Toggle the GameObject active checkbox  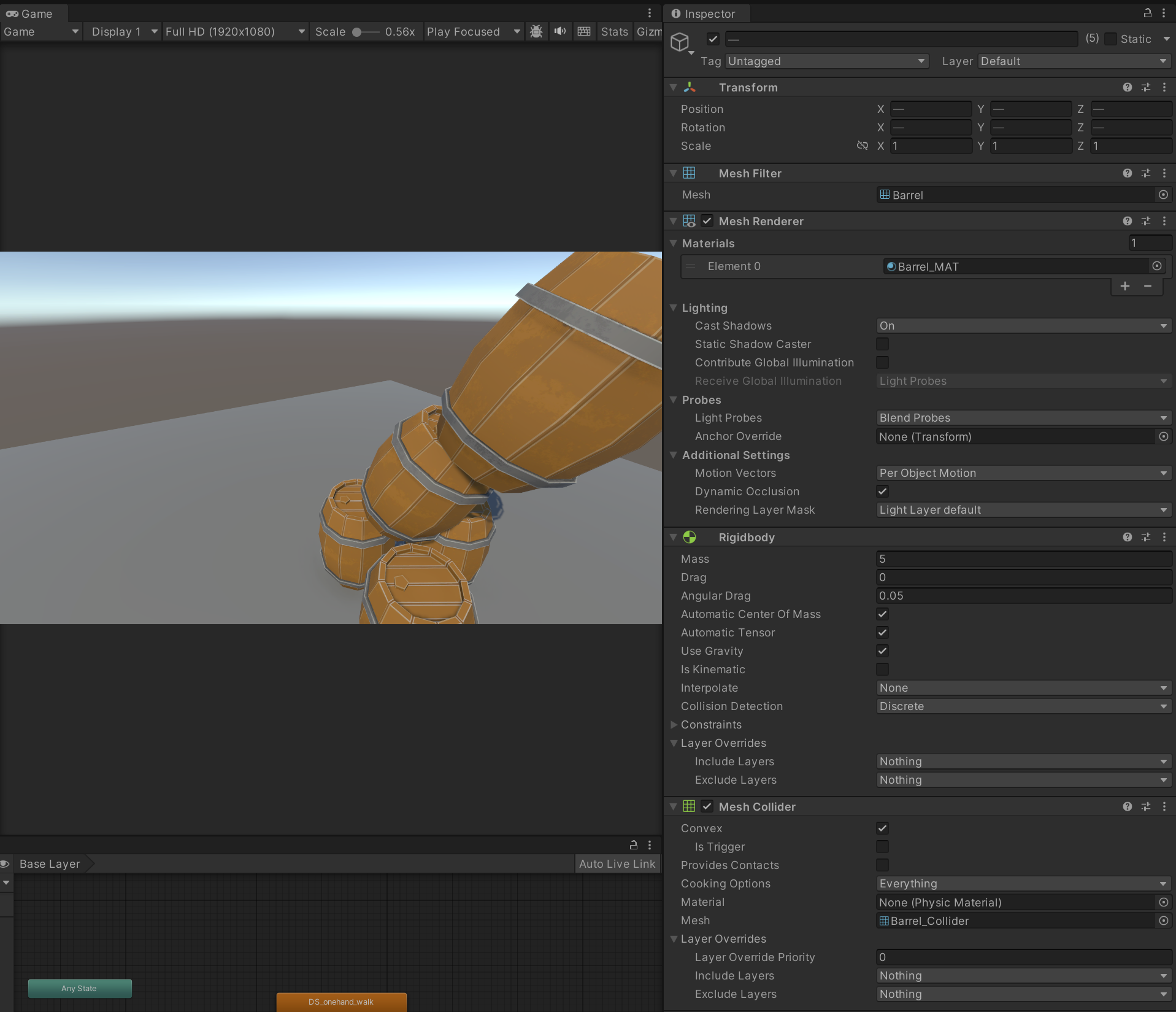(x=713, y=39)
